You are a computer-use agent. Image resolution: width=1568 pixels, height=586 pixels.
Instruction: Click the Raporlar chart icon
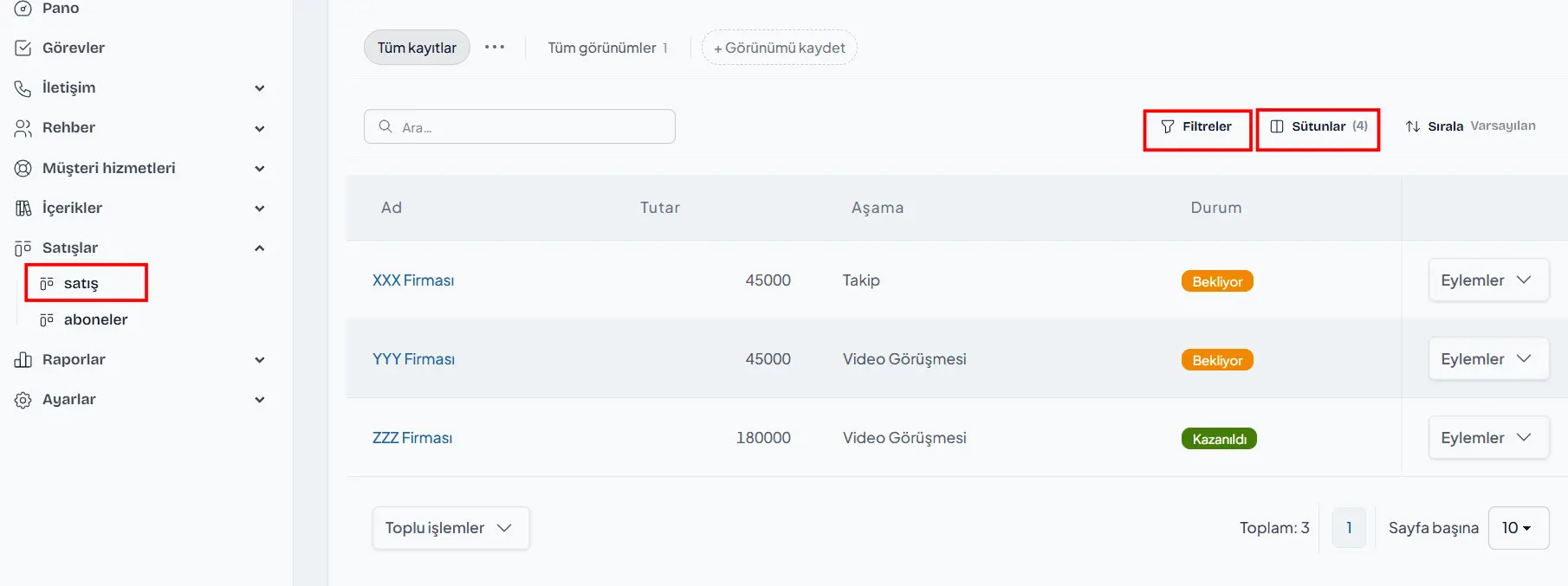point(23,360)
